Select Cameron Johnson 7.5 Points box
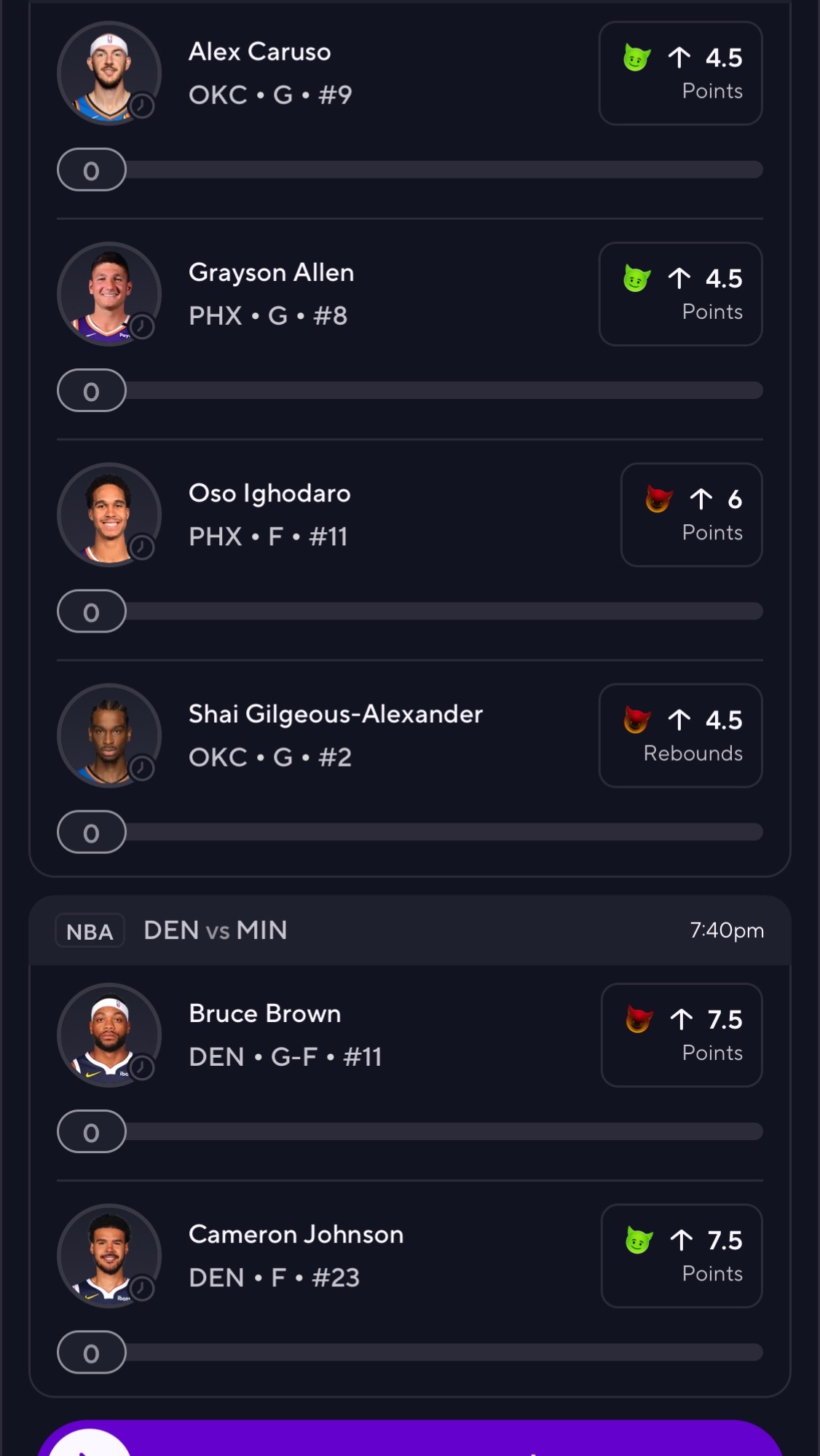Screen dimensions: 820x1456 (682, 1256)
